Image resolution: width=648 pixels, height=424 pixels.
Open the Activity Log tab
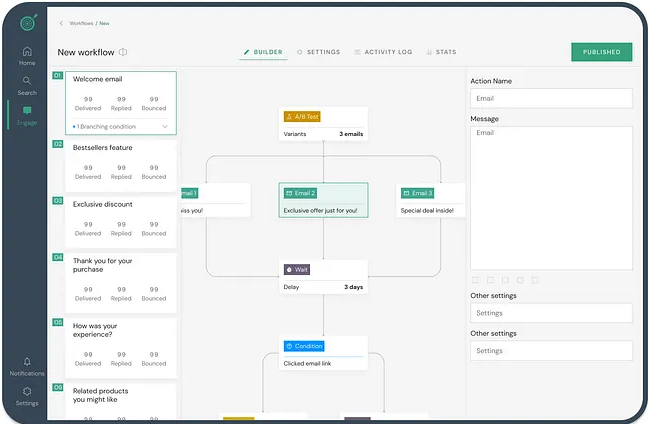point(383,52)
